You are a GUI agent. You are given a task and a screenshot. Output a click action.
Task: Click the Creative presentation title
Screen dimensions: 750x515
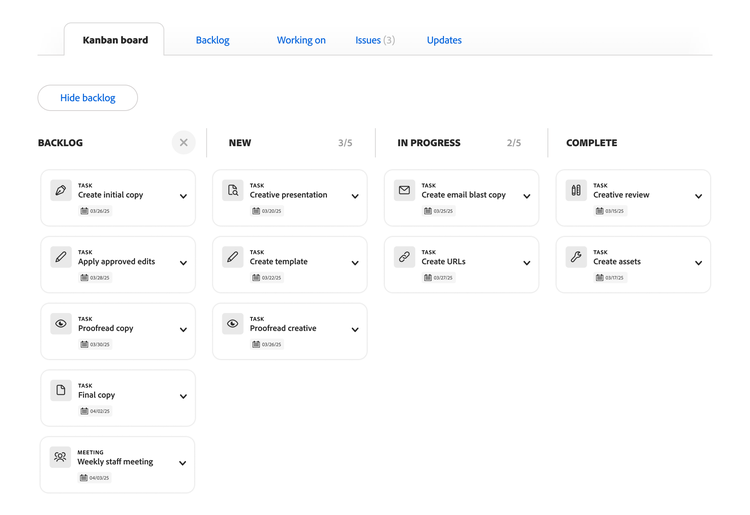click(x=288, y=195)
